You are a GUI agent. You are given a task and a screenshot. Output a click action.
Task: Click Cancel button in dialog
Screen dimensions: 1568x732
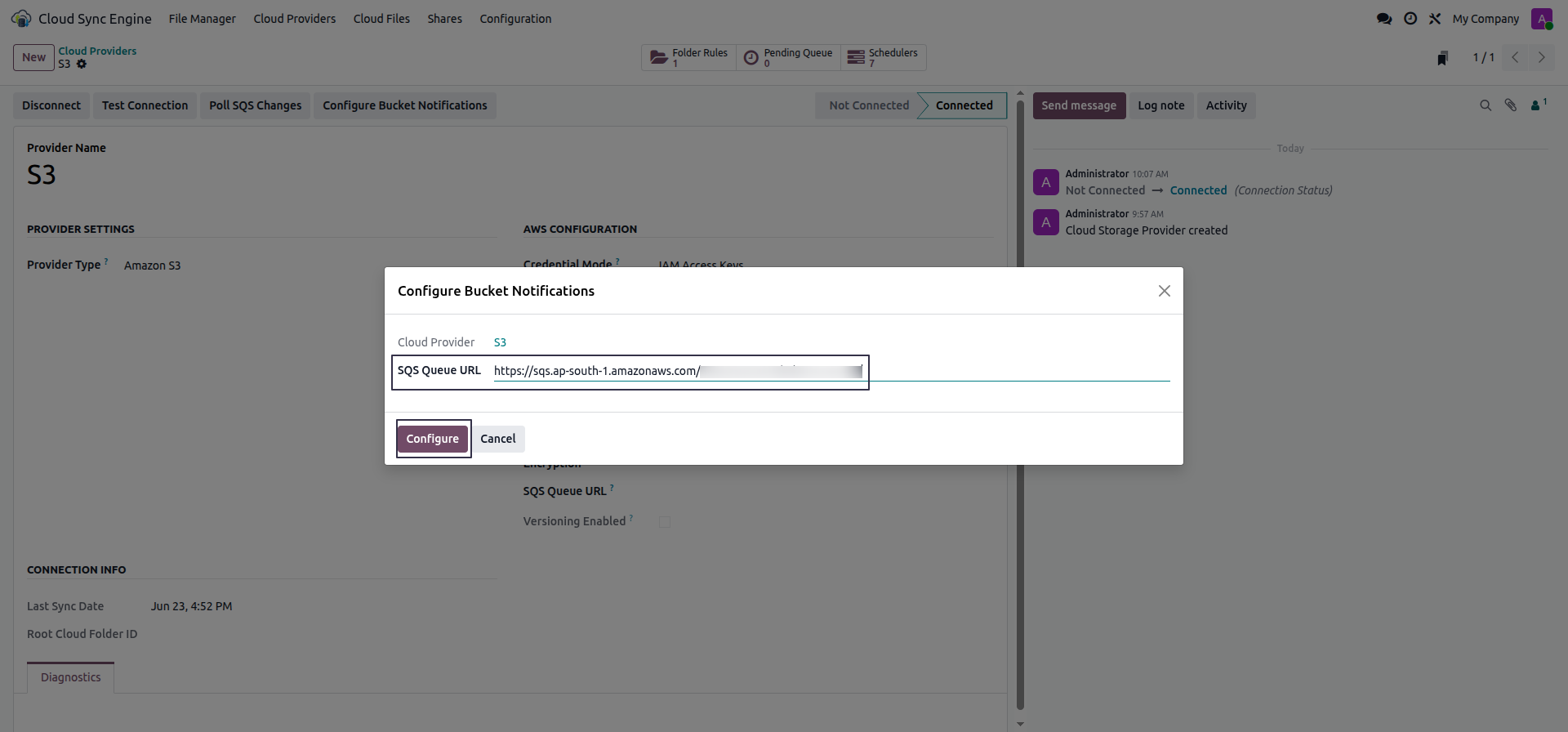[x=498, y=439]
